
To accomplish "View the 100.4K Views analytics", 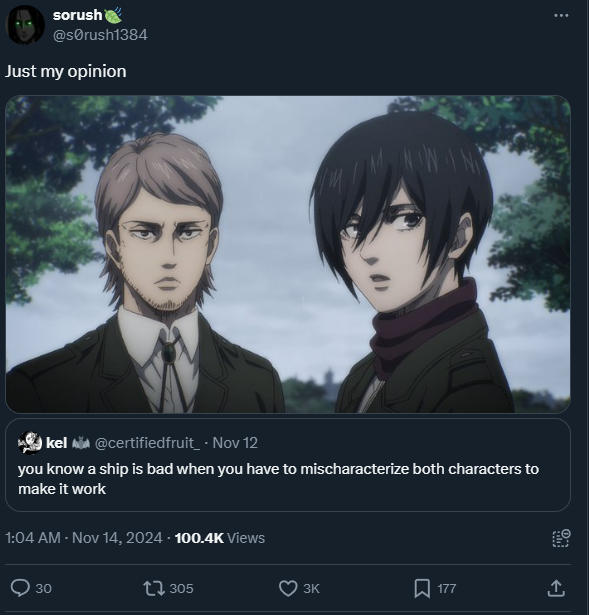I will 220,538.
